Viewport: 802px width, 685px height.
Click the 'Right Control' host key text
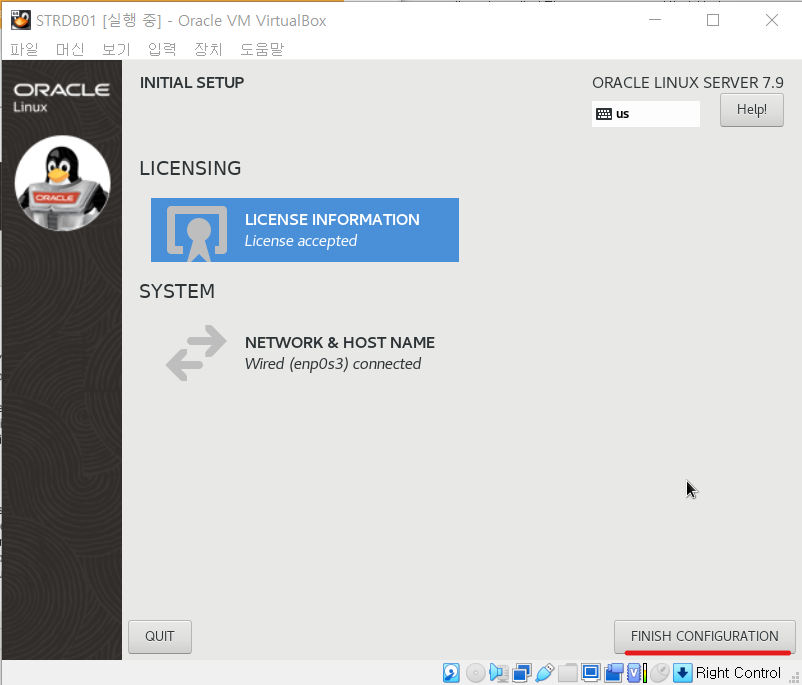click(x=739, y=673)
